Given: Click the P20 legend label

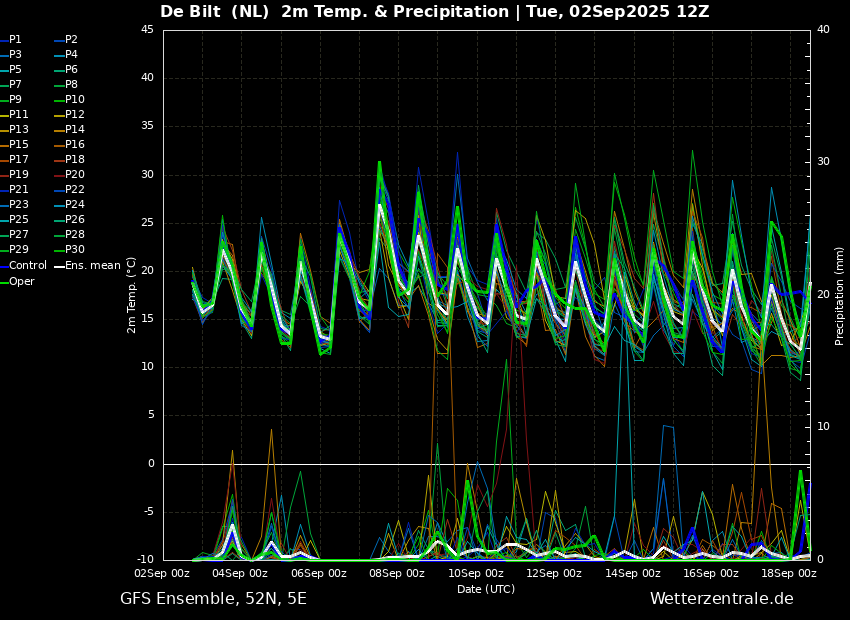Looking at the screenshot, I should [75, 175].
